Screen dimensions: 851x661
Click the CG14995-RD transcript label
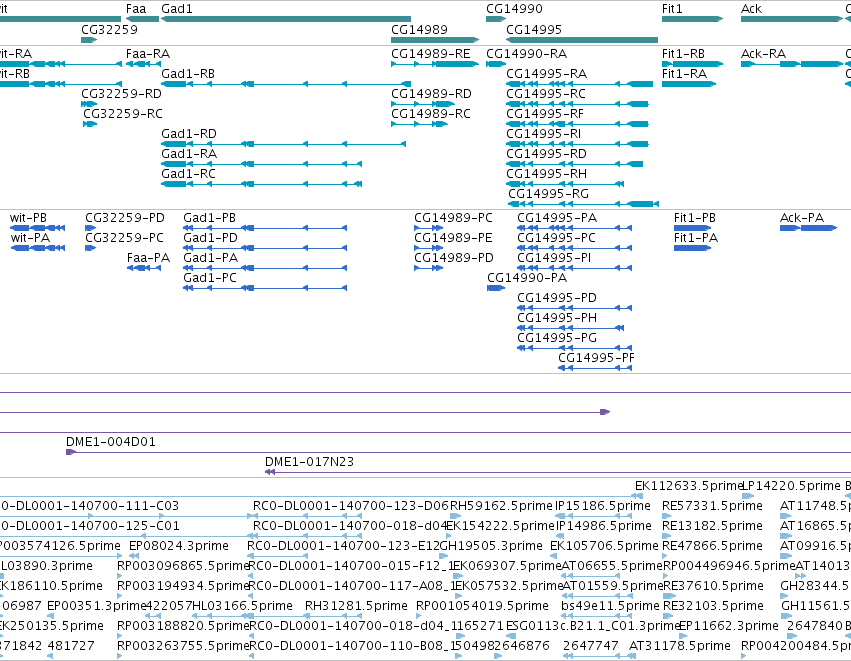[547, 154]
